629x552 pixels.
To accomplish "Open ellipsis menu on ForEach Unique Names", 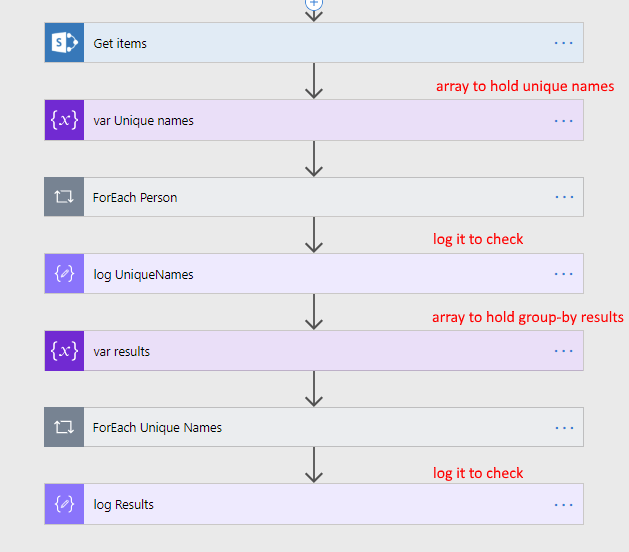I will (564, 428).
